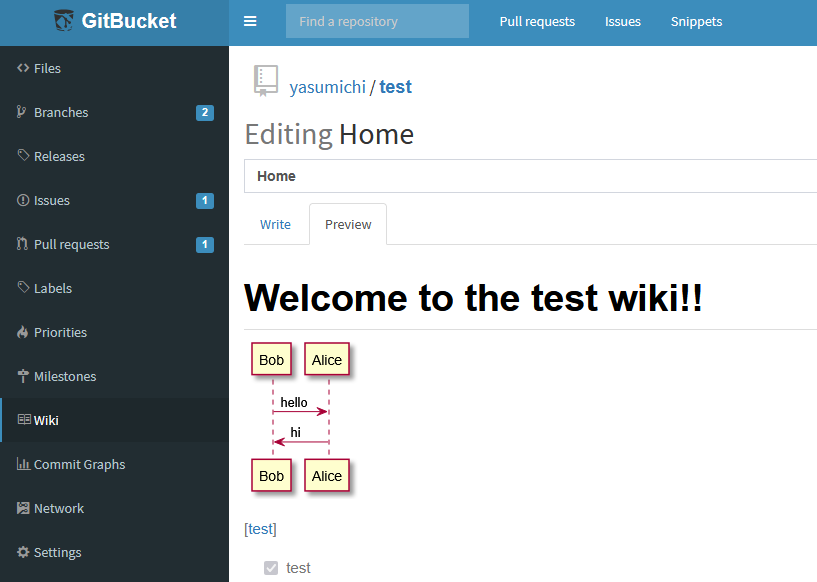Toggle the hamburger sidebar menu icon
The height and width of the screenshot is (582, 817).
[250, 21]
